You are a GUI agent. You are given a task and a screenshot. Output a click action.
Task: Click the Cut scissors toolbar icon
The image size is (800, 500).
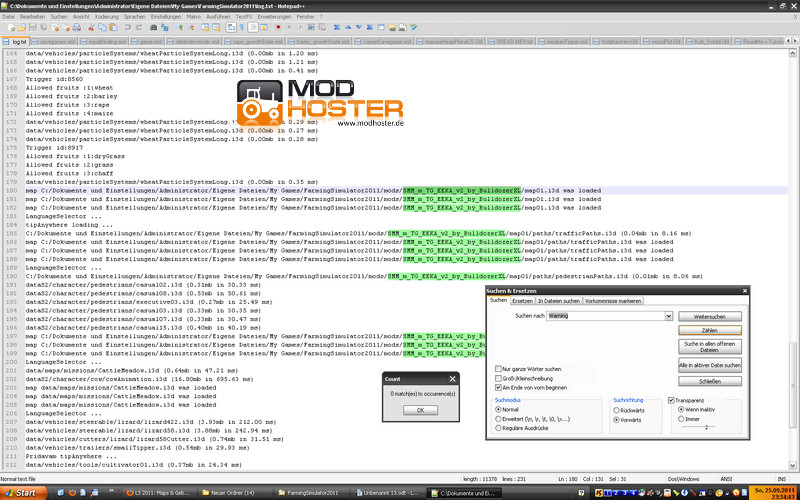(x=91, y=28)
